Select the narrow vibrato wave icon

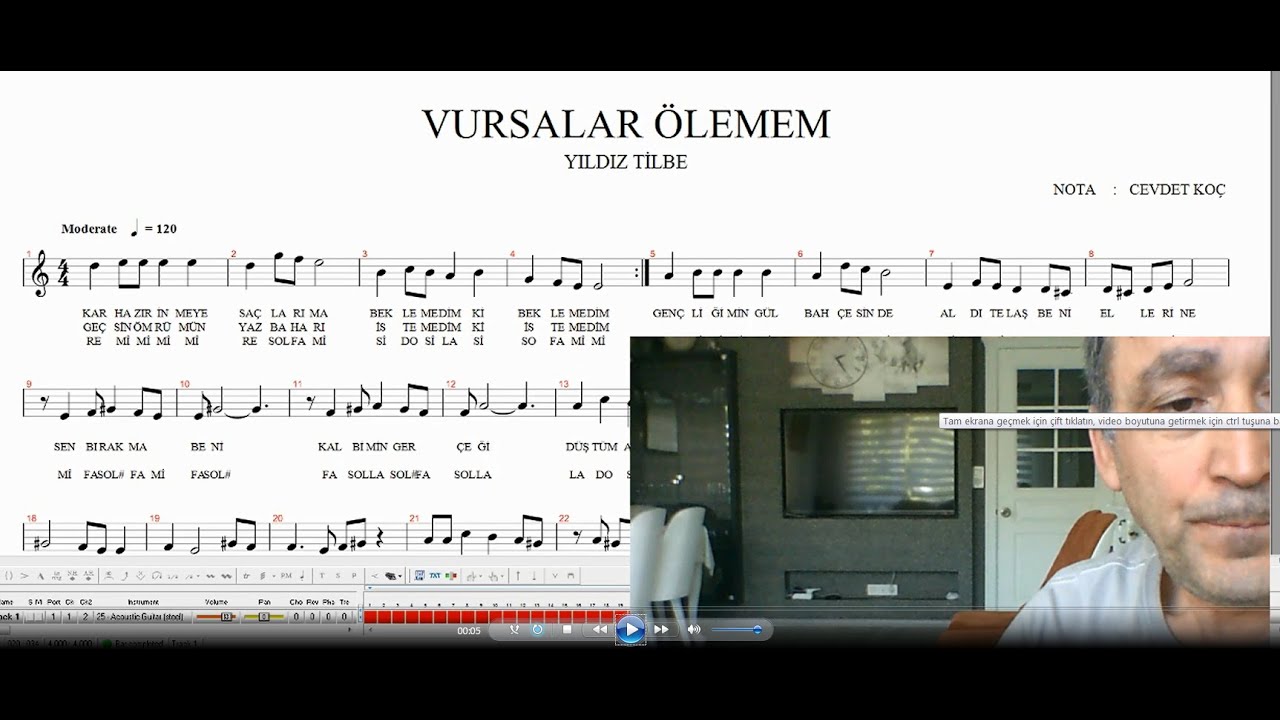tap(210, 576)
